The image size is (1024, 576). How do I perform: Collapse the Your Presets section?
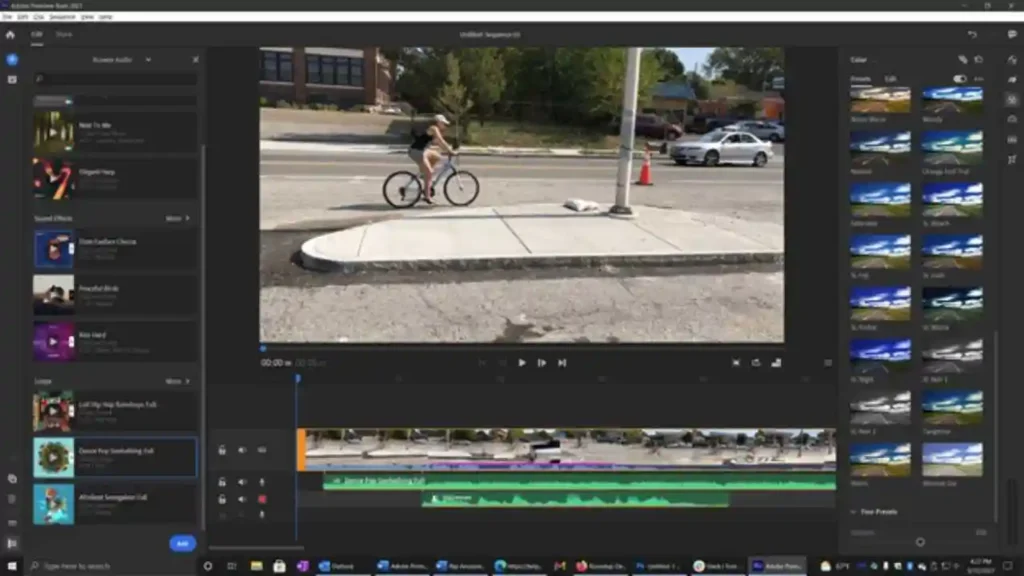pyautogui.click(x=853, y=511)
